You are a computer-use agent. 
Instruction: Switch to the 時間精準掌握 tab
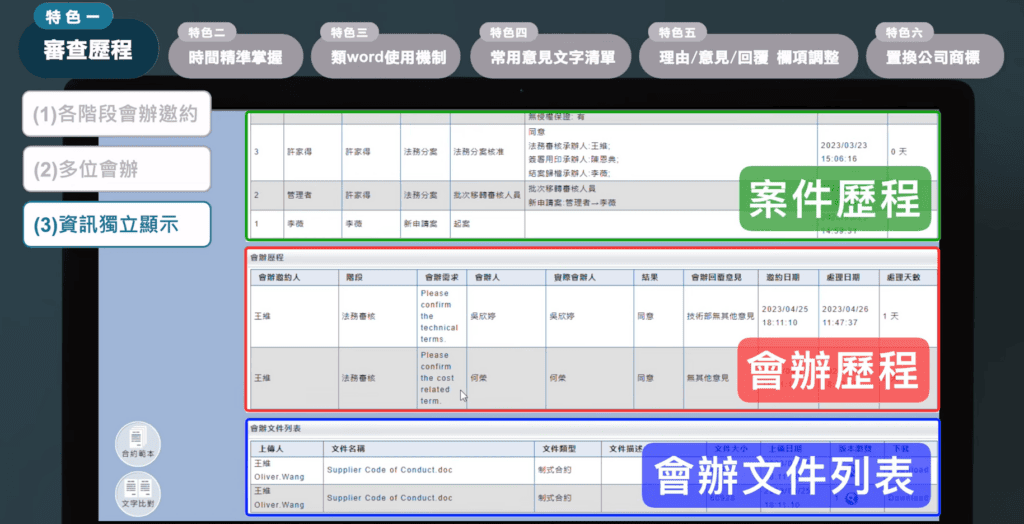pyautogui.click(x=235, y=57)
